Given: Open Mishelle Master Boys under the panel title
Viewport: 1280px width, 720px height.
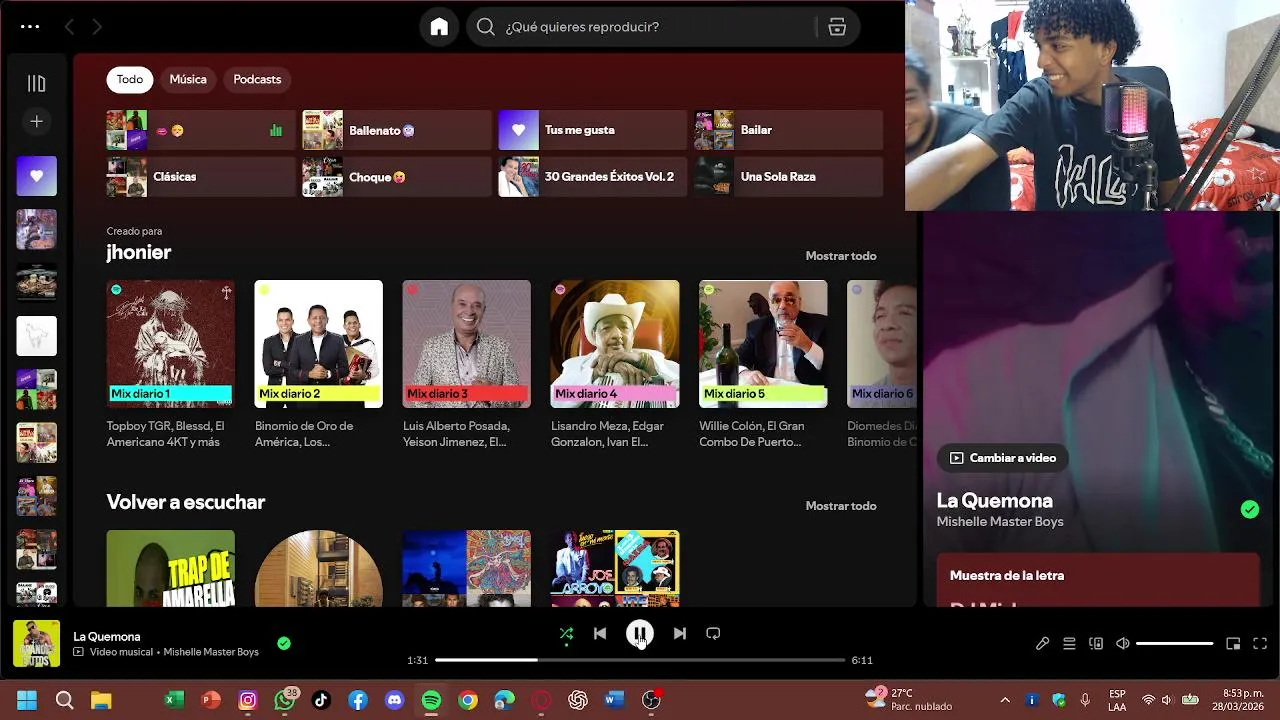Looking at the screenshot, I should (x=1000, y=522).
